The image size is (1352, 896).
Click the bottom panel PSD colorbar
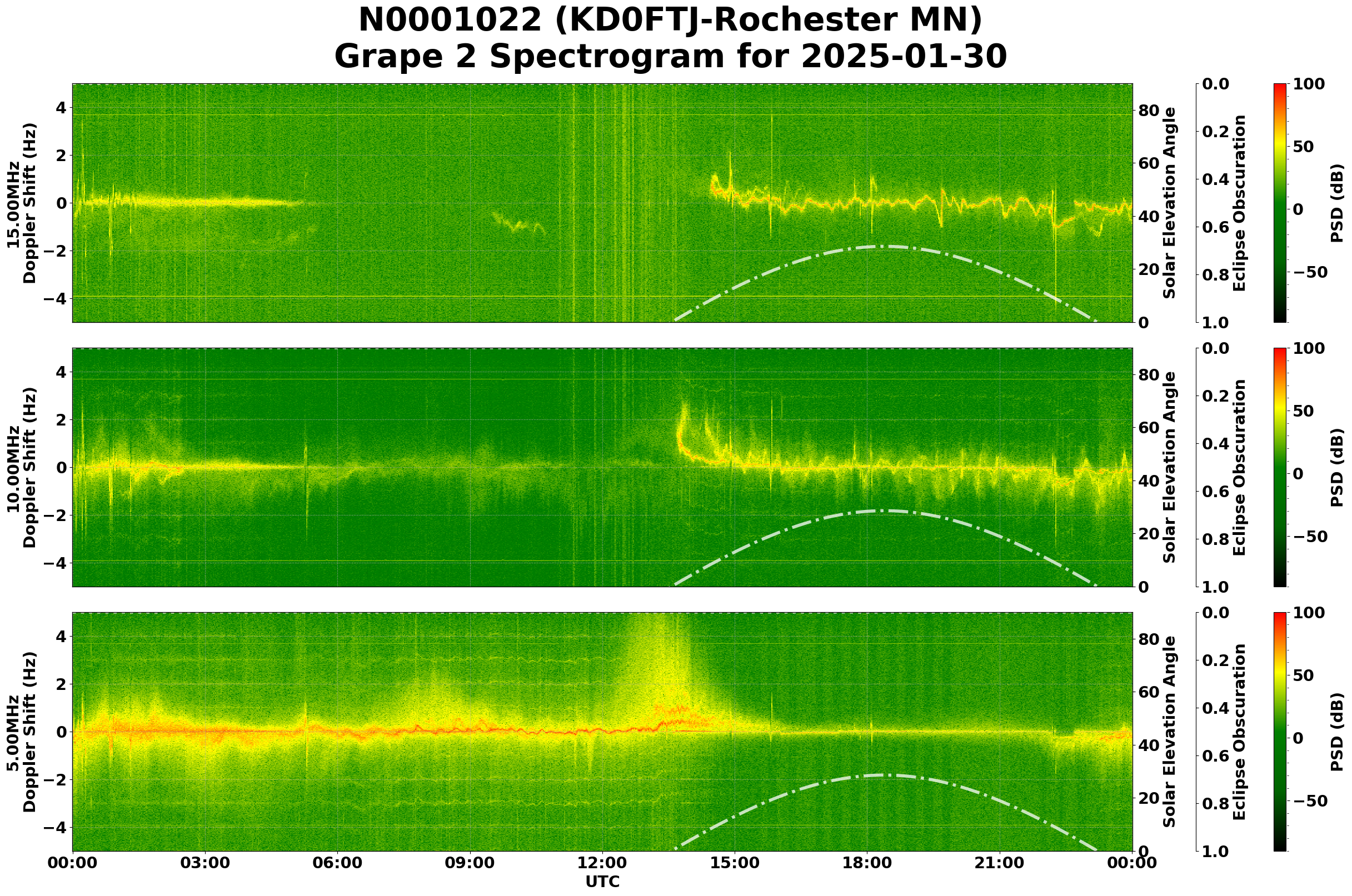pyautogui.click(x=1280, y=732)
